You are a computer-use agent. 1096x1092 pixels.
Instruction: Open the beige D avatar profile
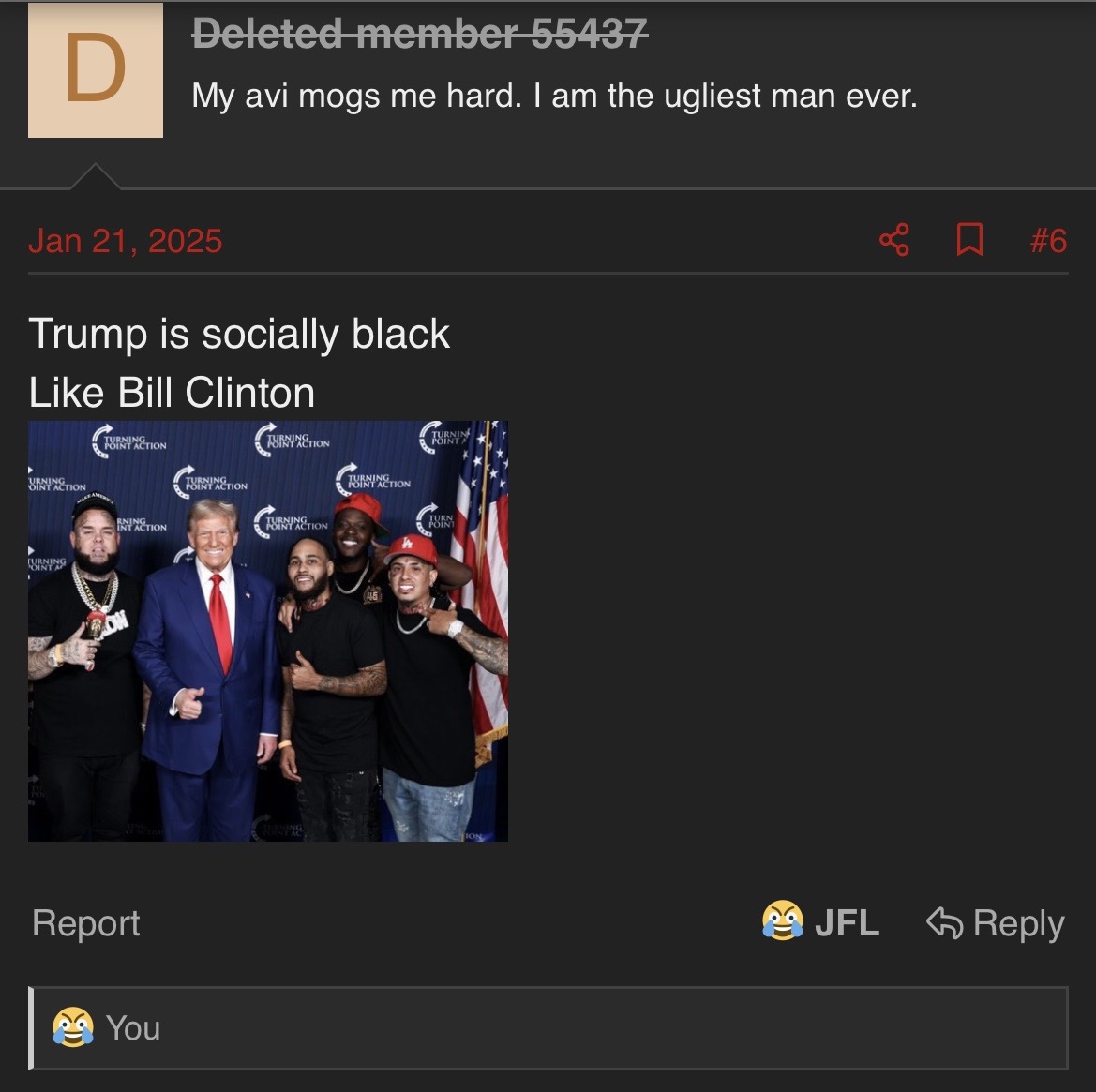(96, 70)
